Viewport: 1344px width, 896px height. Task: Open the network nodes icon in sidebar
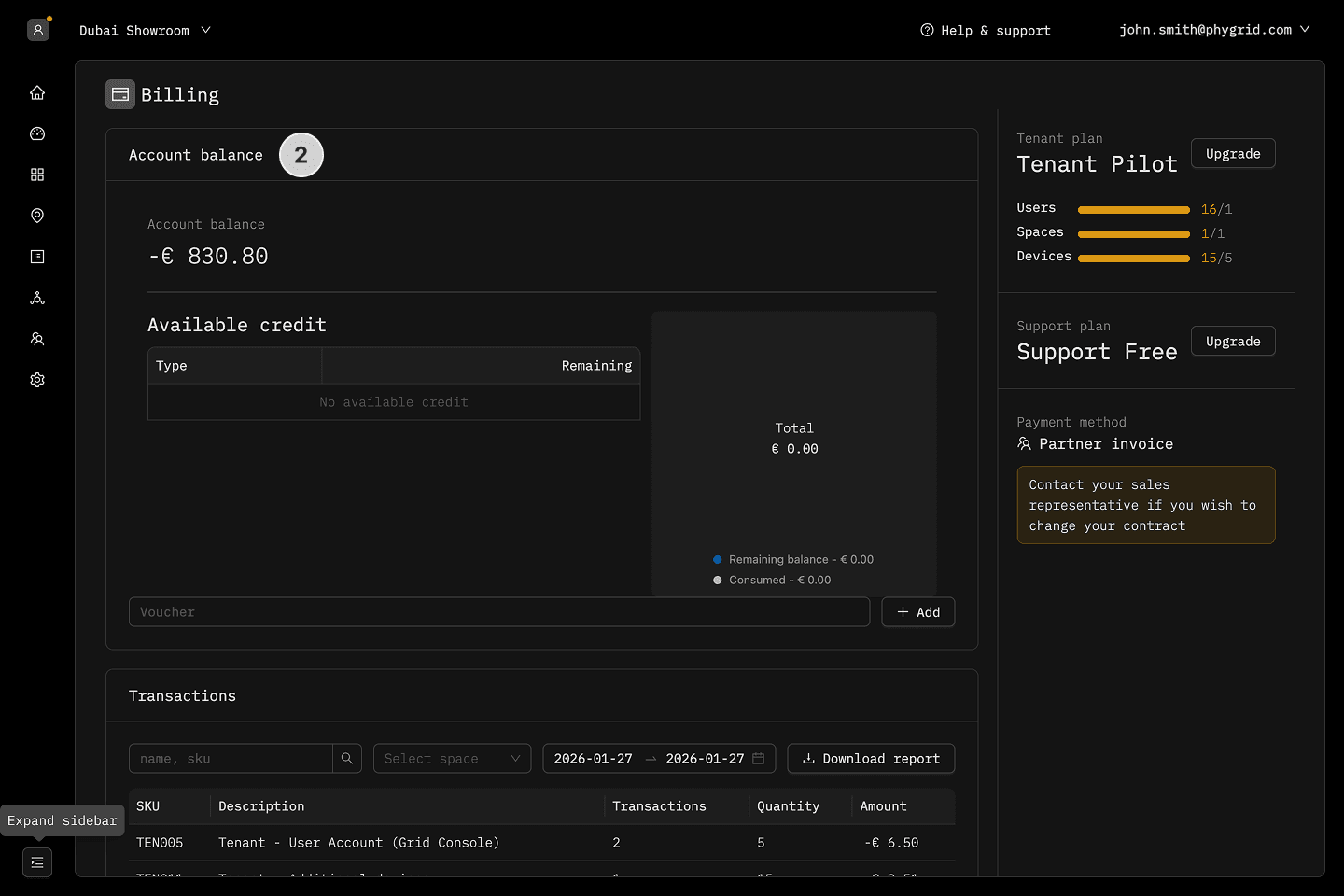tap(37, 298)
